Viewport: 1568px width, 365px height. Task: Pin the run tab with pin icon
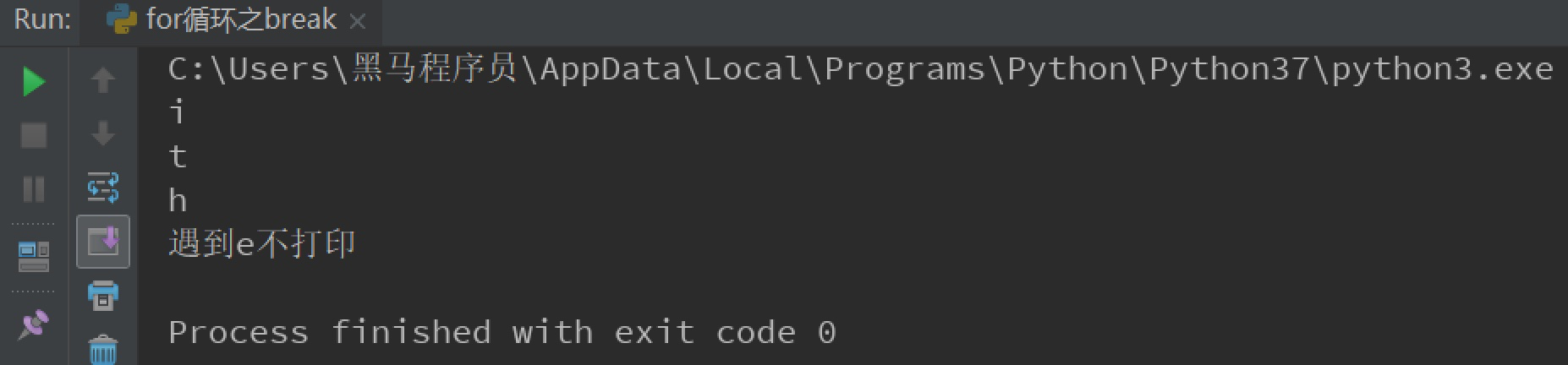pyautogui.click(x=34, y=324)
